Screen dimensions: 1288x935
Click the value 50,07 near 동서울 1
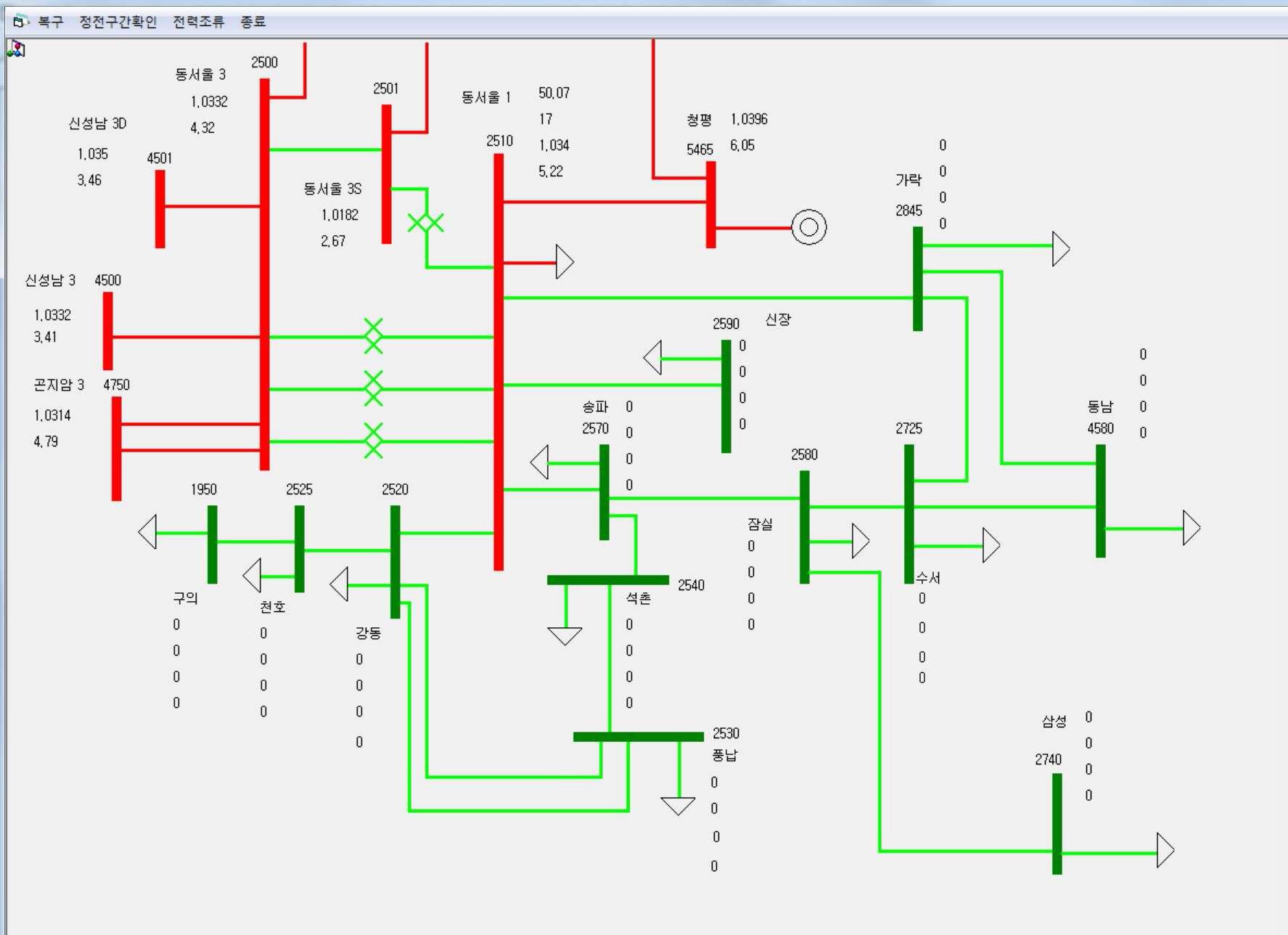point(554,93)
